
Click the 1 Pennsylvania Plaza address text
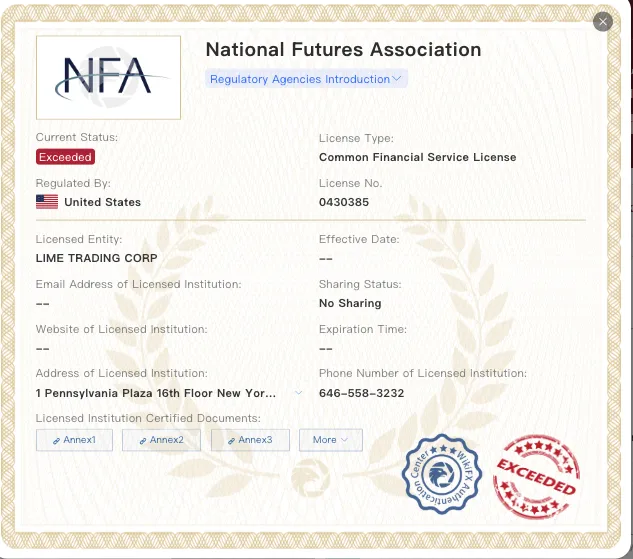156,393
